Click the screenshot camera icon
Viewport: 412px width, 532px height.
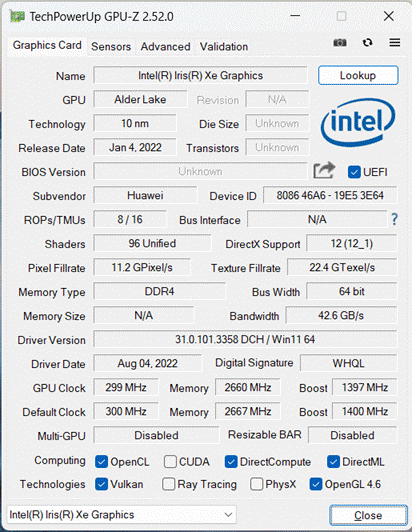(340, 43)
